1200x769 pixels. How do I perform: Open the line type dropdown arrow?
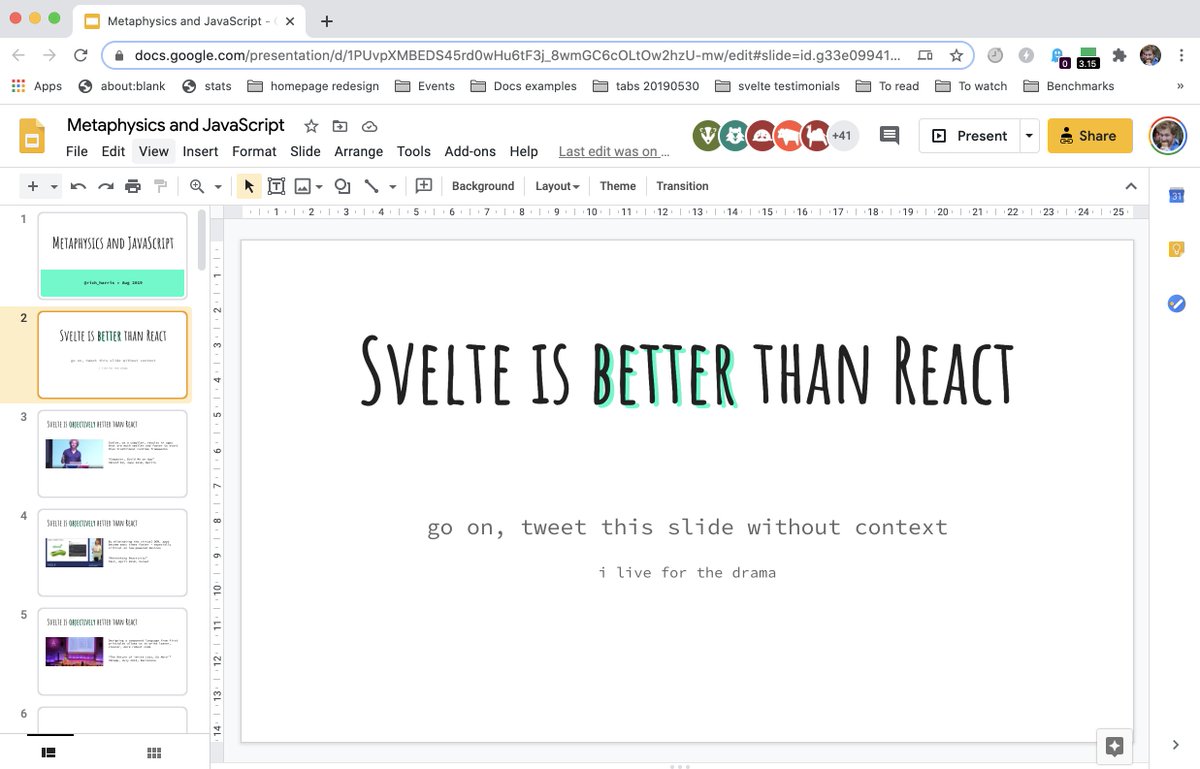(x=392, y=186)
